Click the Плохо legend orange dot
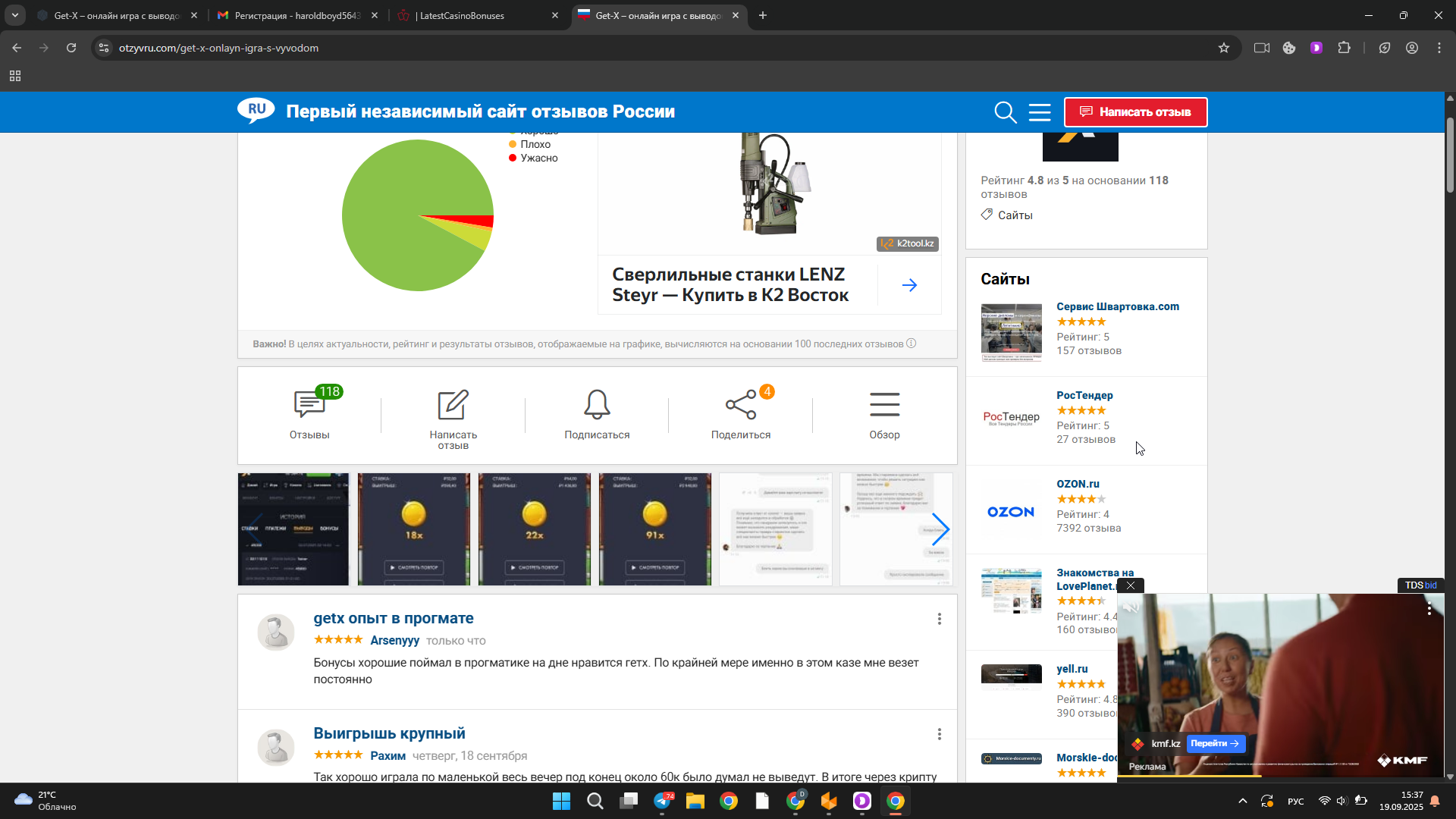Image resolution: width=1456 pixels, height=819 pixels. (x=513, y=144)
